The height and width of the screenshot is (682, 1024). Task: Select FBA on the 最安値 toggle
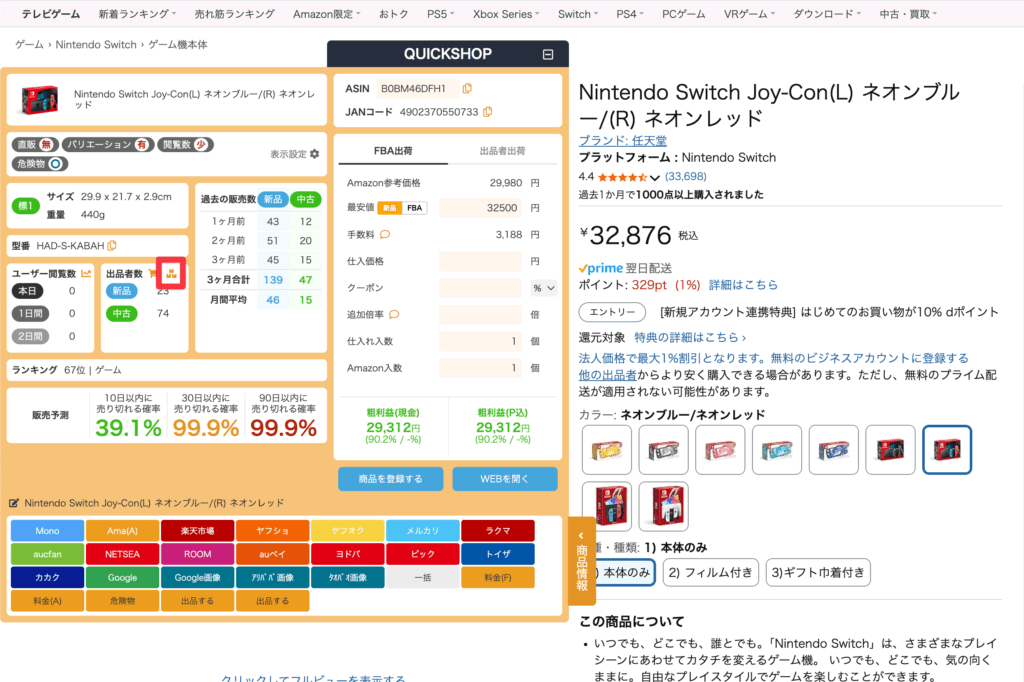click(415, 208)
